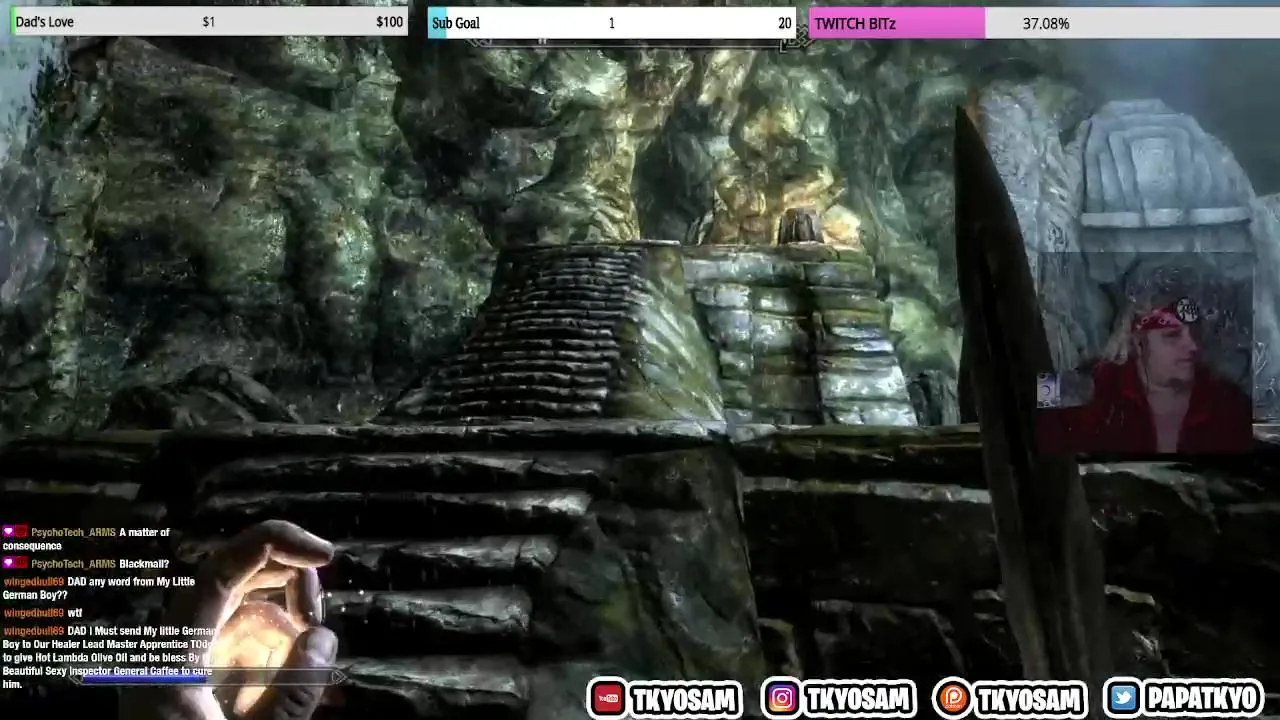
Task: Click the Patreon icon beside TKYOSAM
Action: click(x=955, y=698)
